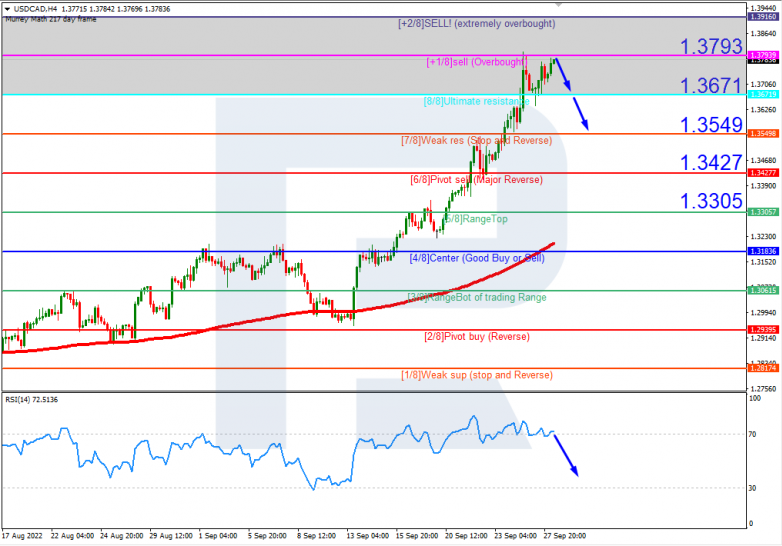
Task: Click the '[+2/8]SELL! (extremely overbought)' label
Action: coord(476,23)
